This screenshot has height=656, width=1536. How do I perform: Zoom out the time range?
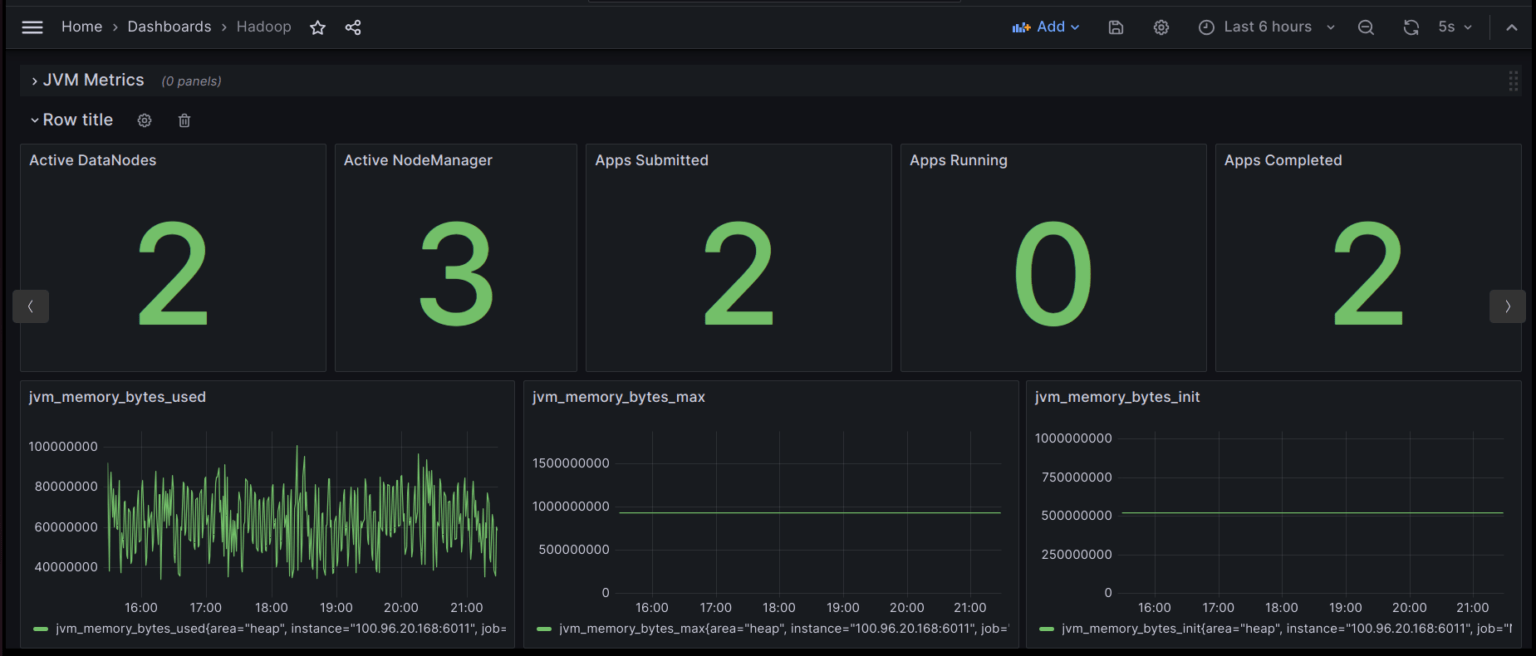(1366, 27)
